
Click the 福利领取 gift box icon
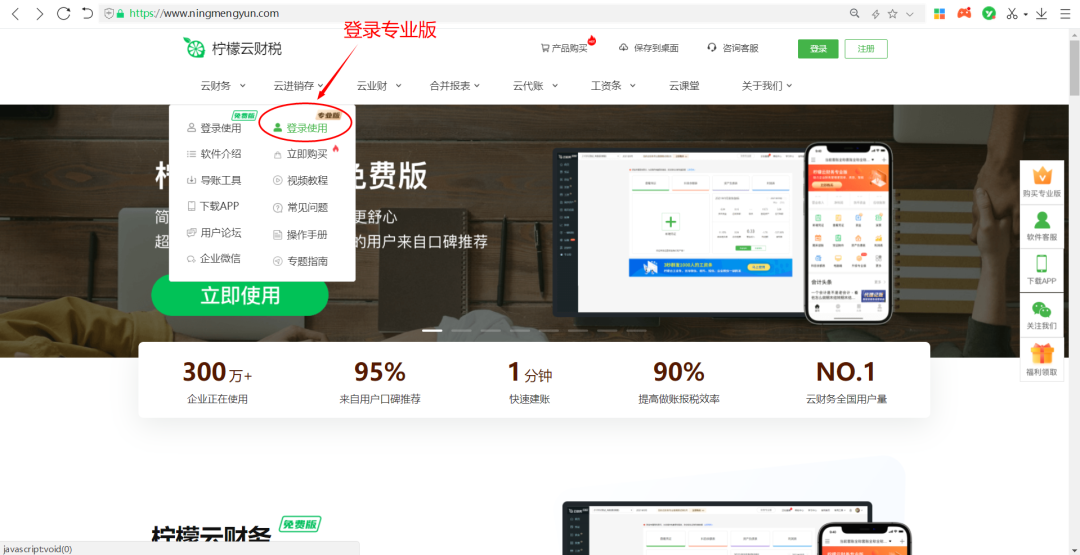coord(1042,353)
